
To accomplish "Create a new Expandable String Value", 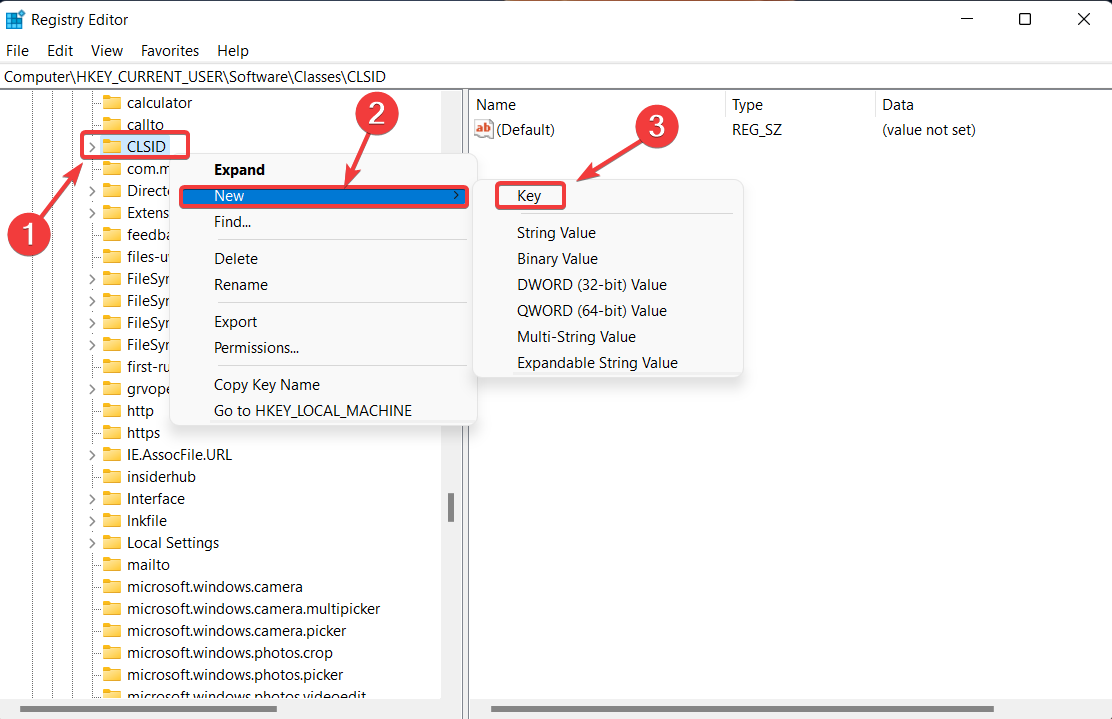I will click(x=597, y=363).
